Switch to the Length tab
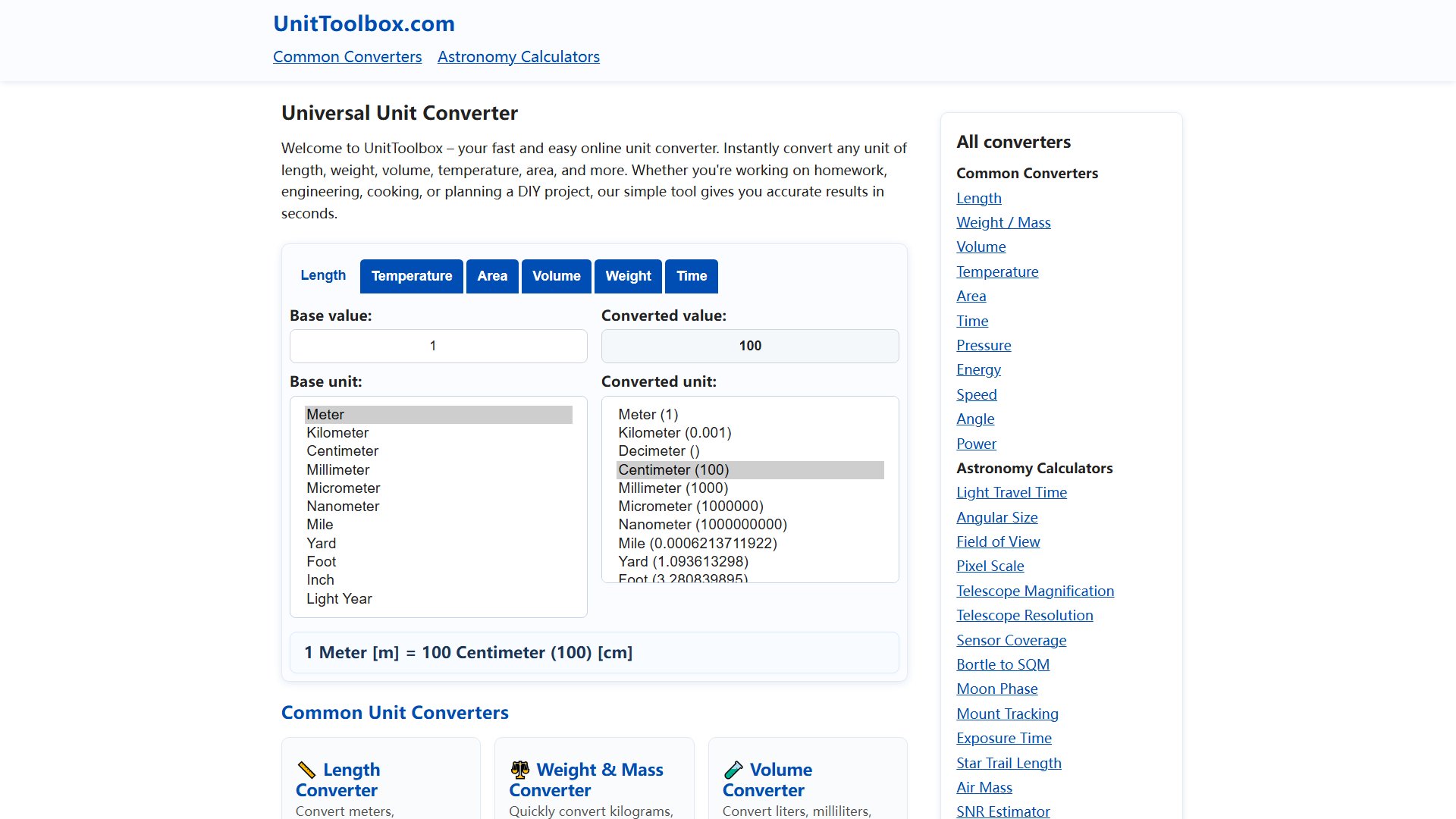 pyautogui.click(x=323, y=275)
